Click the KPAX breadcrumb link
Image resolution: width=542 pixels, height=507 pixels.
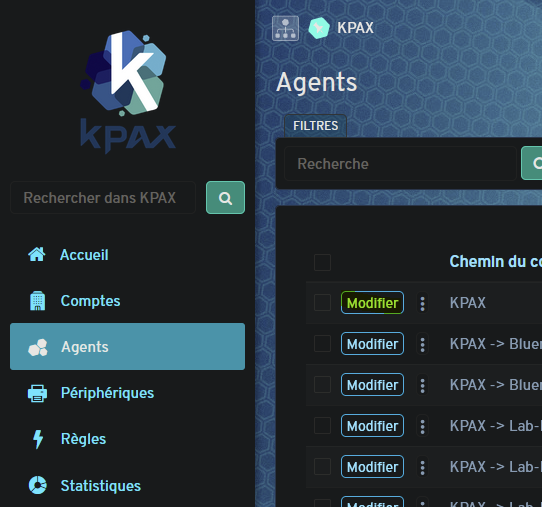coord(355,28)
